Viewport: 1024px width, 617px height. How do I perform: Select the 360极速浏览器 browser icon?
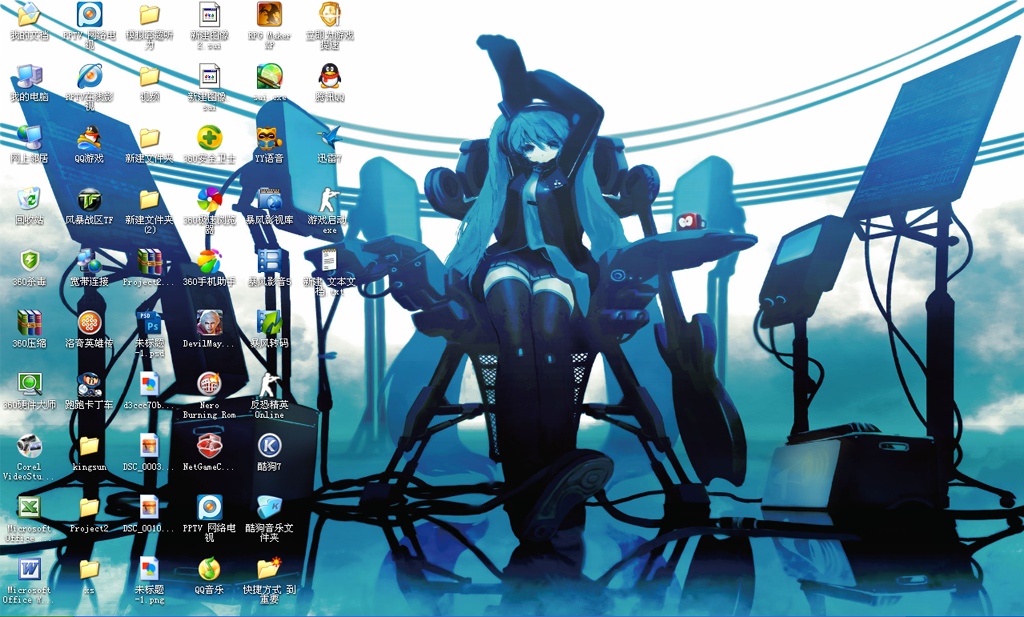(210, 199)
